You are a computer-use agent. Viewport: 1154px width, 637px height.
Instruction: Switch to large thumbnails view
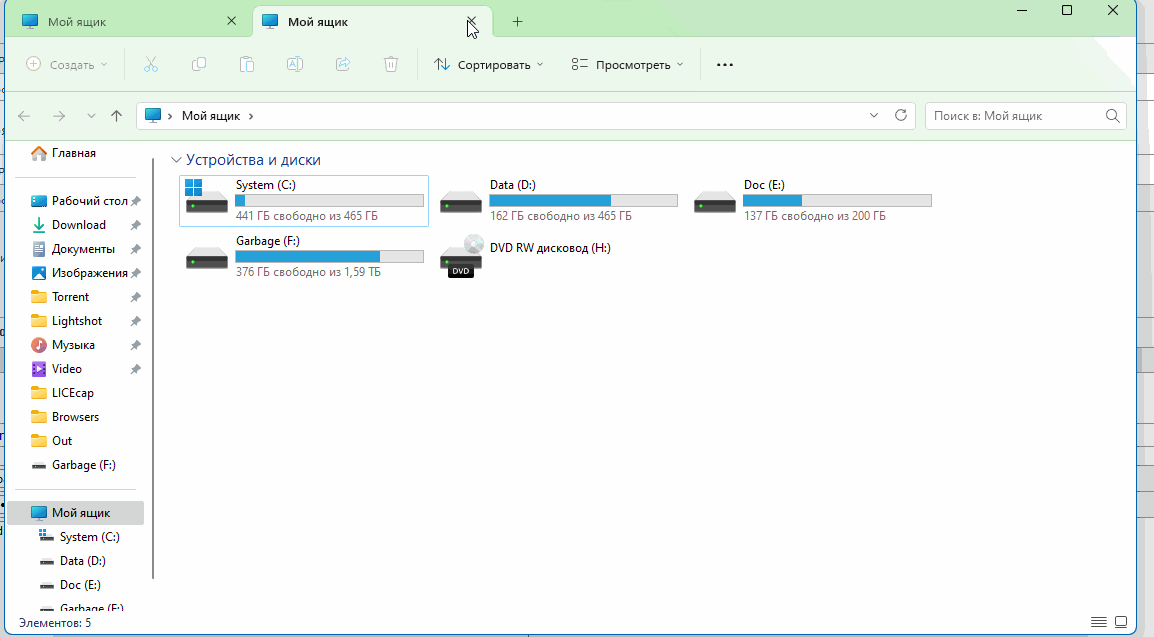pyautogui.click(x=1121, y=622)
